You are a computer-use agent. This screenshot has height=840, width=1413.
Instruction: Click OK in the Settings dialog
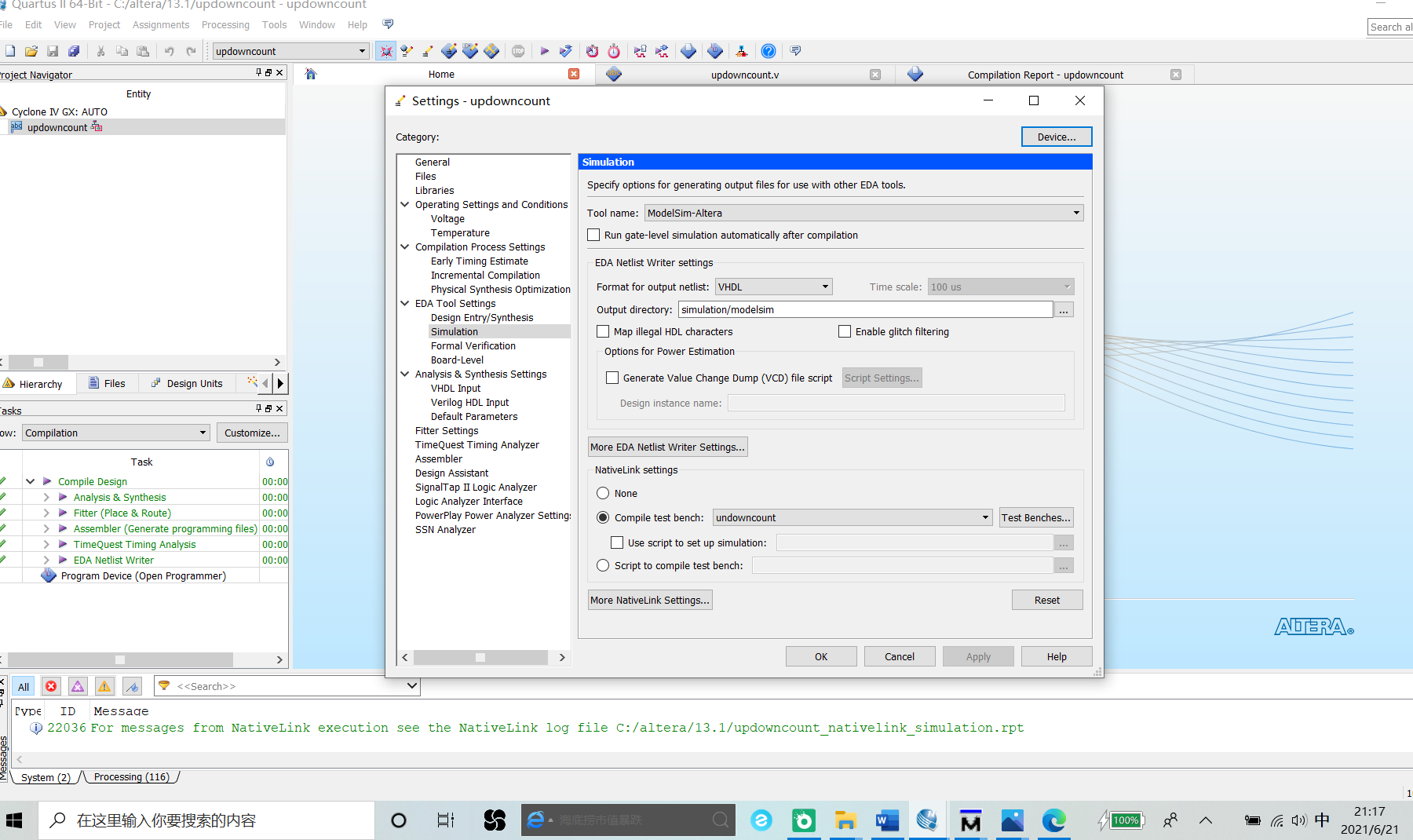click(821, 656)
